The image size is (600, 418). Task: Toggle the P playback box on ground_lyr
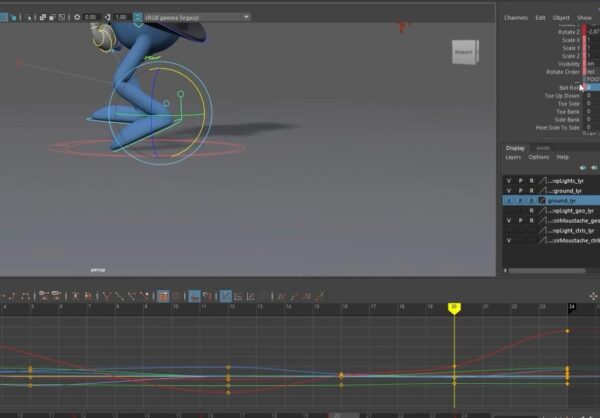tap(520, 190)
